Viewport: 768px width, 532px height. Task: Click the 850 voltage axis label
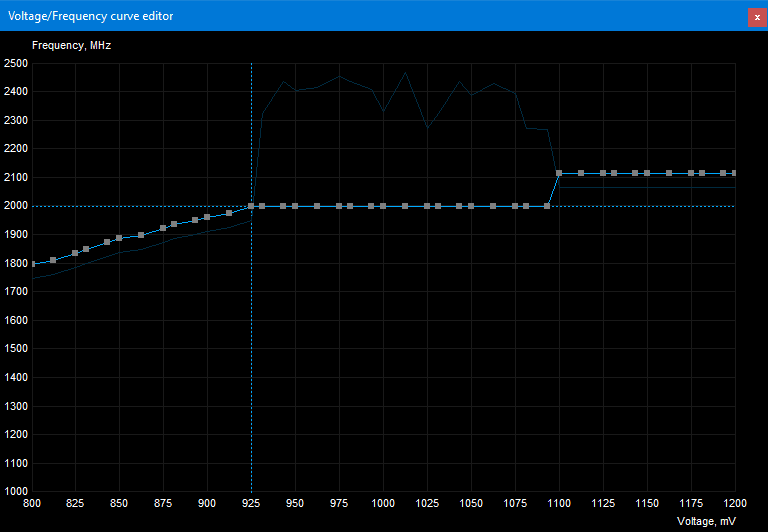[x=119, y=504]
